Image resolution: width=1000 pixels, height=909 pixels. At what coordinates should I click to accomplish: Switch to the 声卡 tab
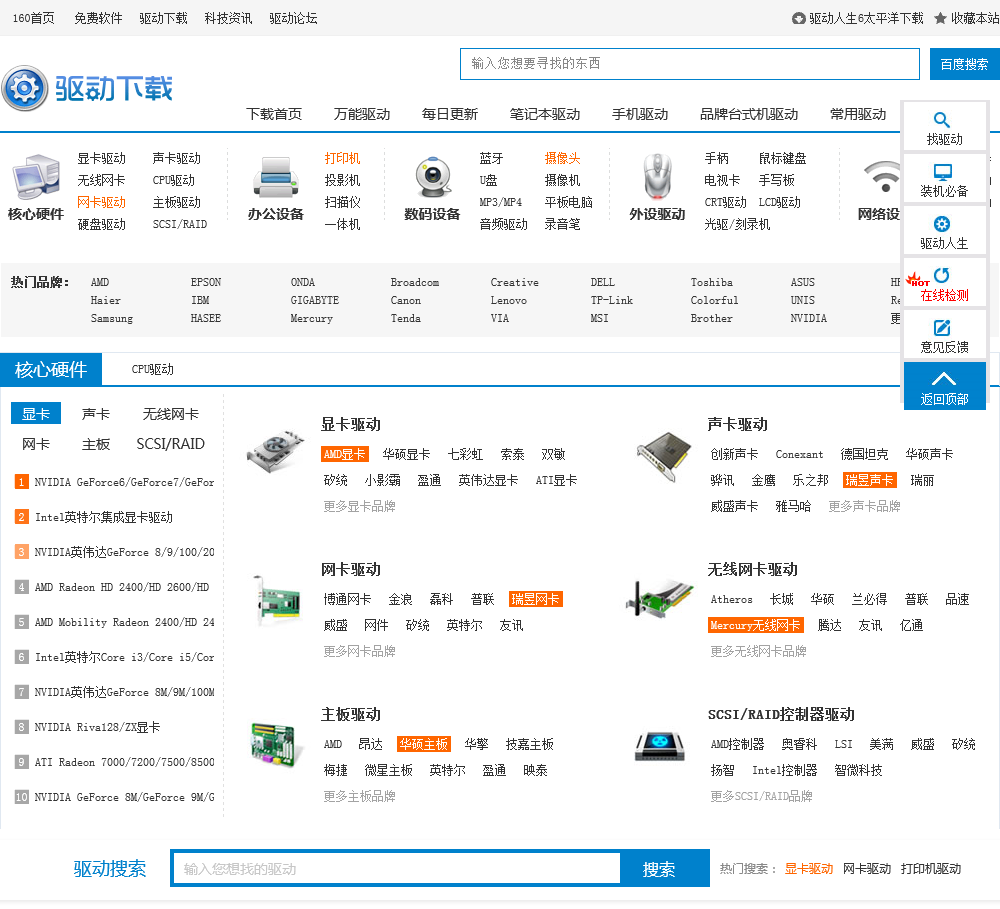[96, 414]
